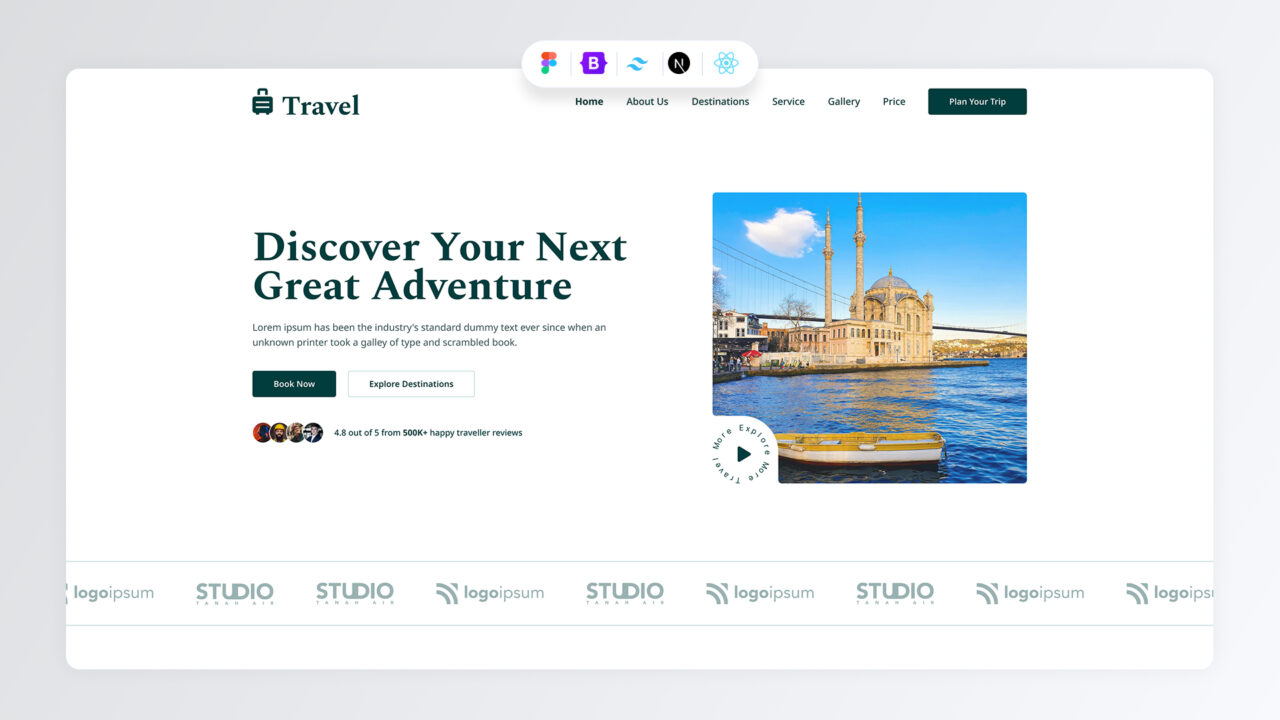Click the Travel suitcase logo icon
Viewport: 1280px width, 720px height.
tap(262, 102)
